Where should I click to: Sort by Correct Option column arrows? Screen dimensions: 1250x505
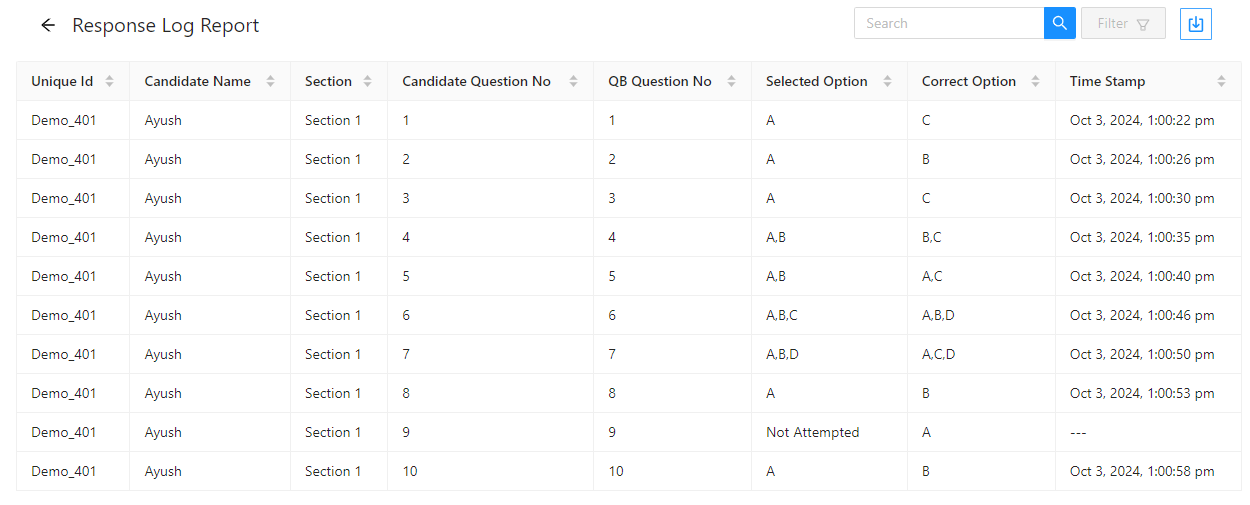pos(1036,81)
